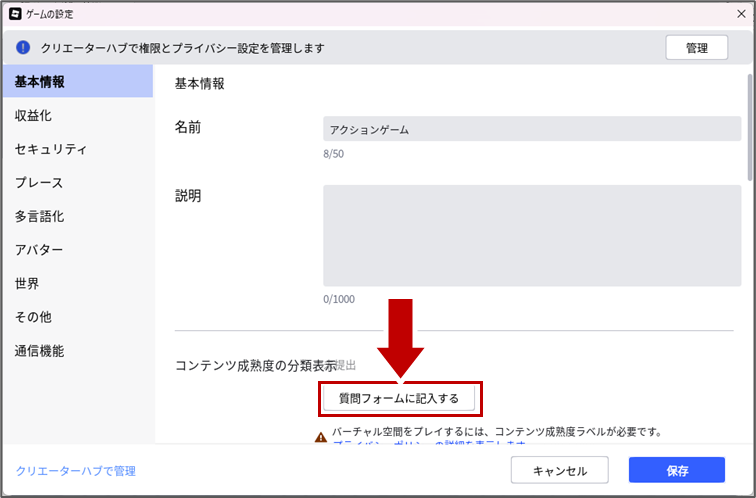Click the 名前 input field with アクションゲーム
This screenshot has width=756, height=498.
click(x=532, y=129)
